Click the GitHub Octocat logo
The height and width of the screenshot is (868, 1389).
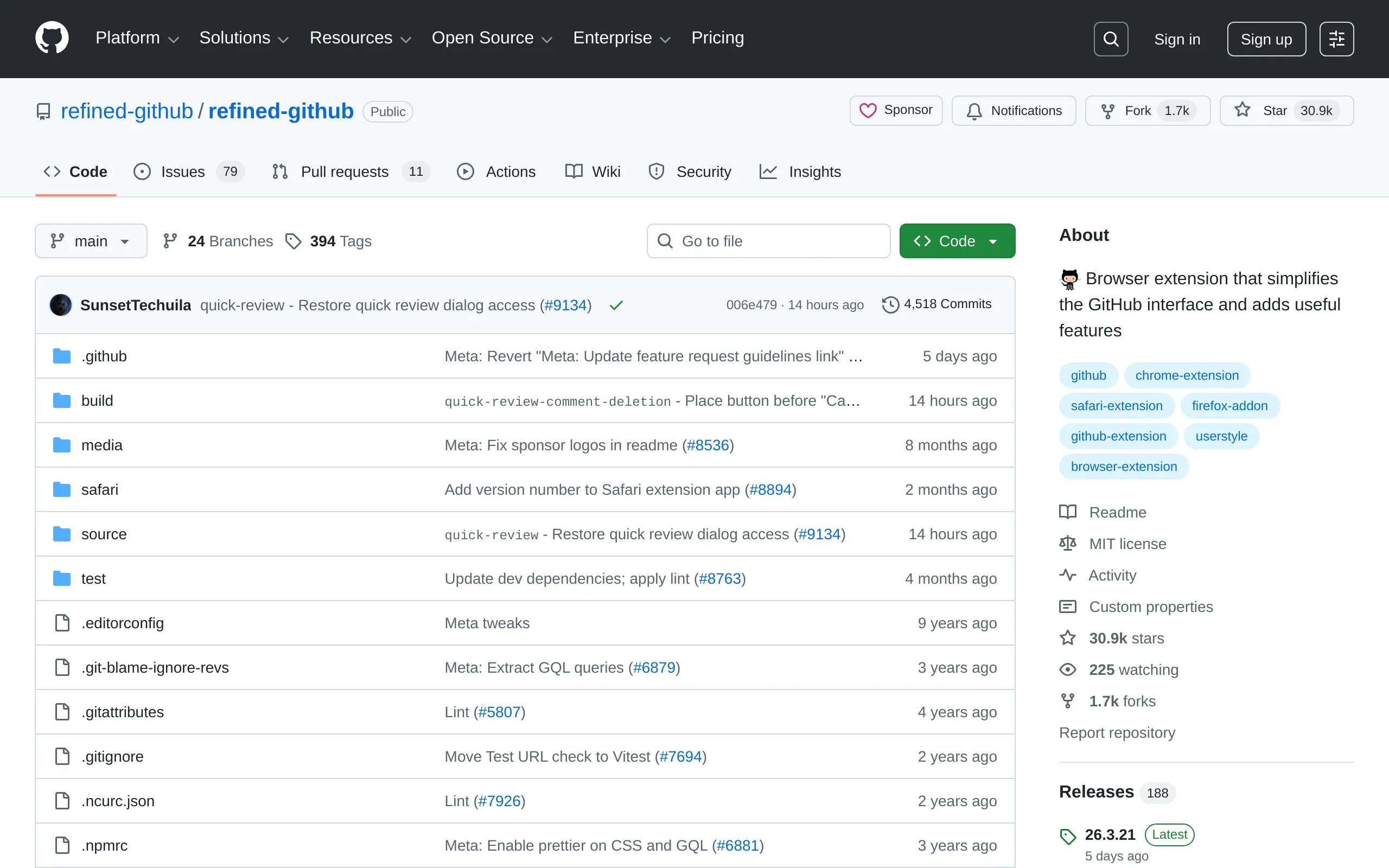(52, 38)
